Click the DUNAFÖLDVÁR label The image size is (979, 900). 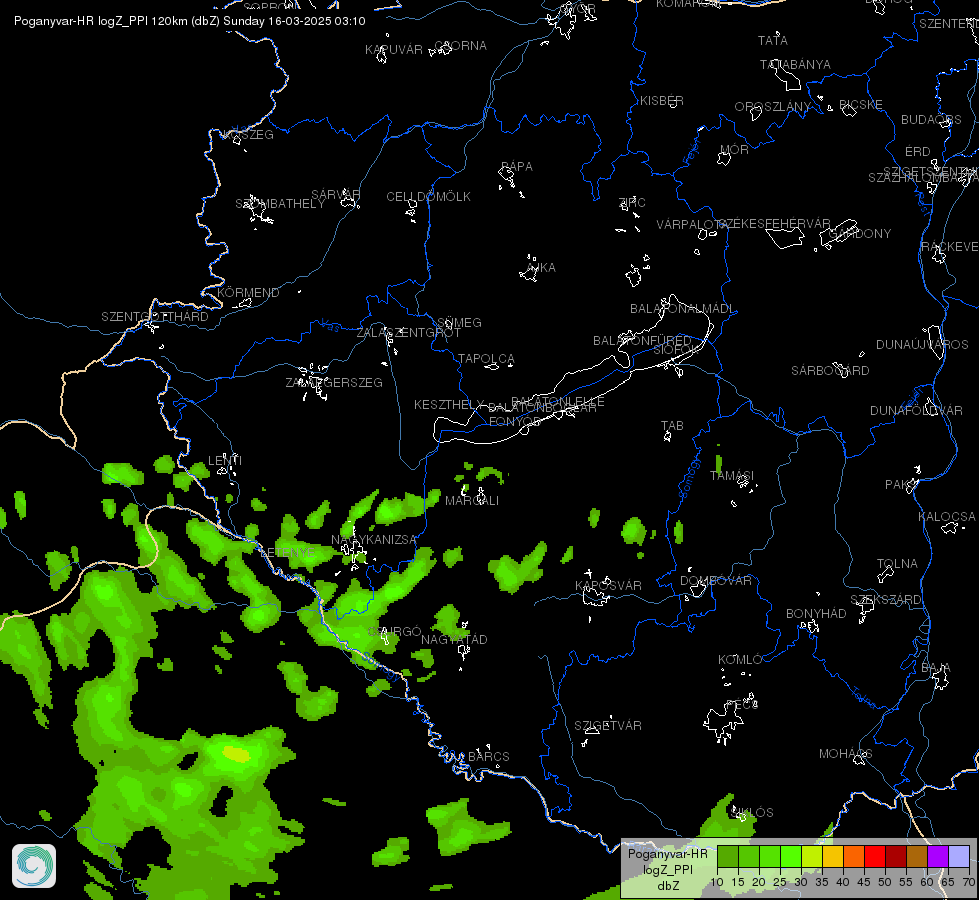click(917, 411)
